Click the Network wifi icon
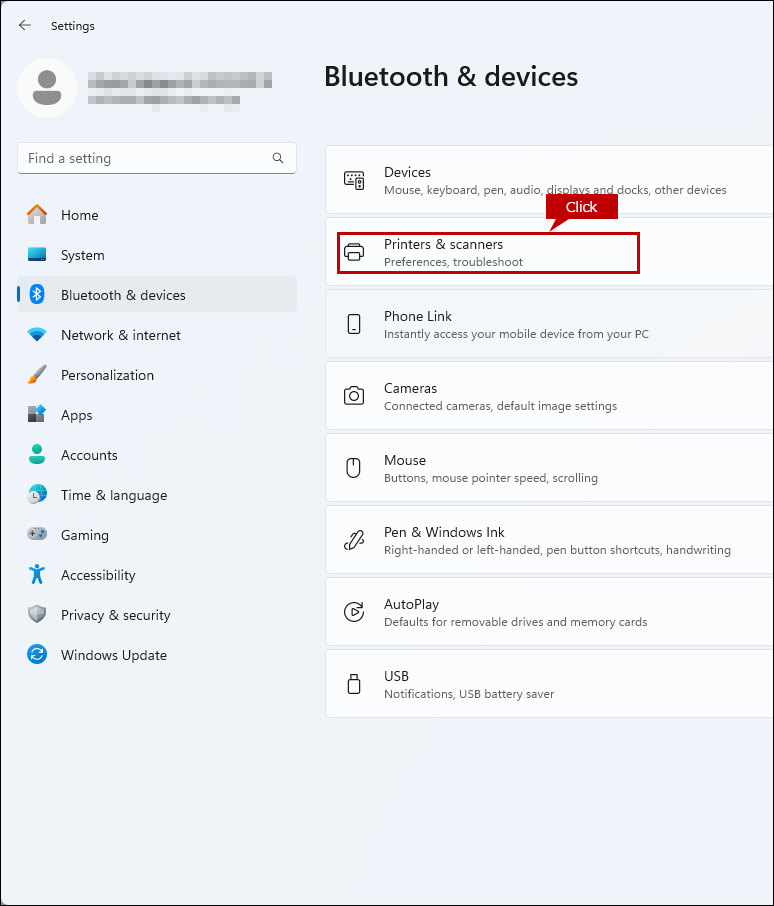This screenshot has width=774, height=906. click(37, 335)
